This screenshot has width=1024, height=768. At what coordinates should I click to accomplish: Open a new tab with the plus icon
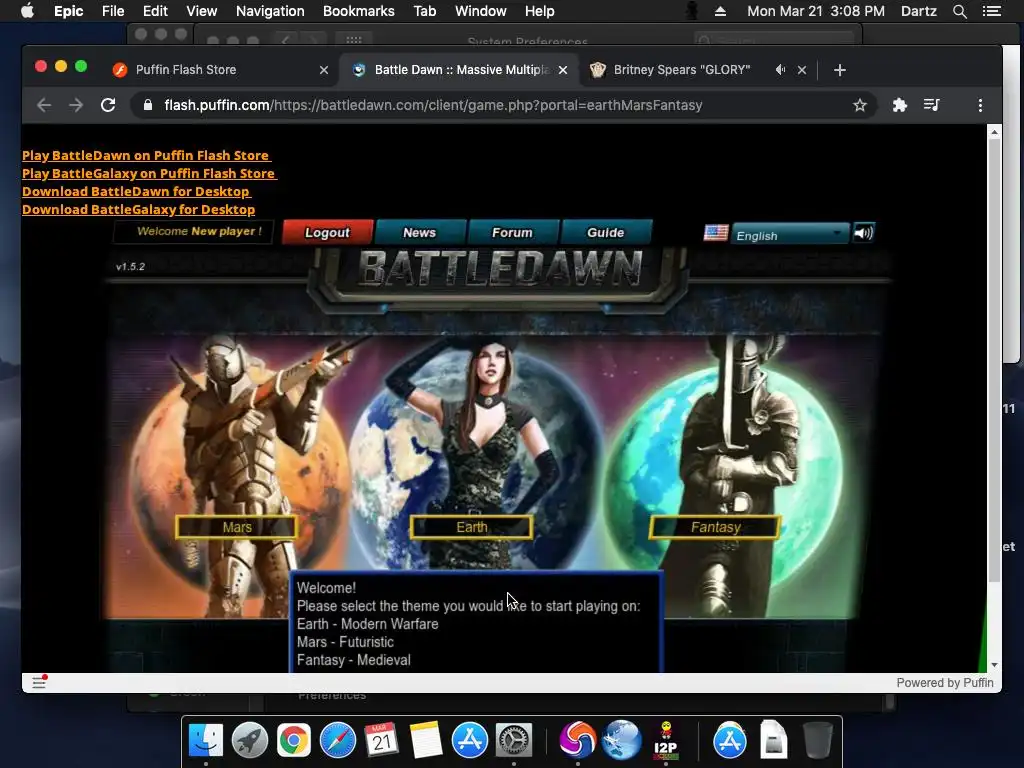tap(840, 70)
